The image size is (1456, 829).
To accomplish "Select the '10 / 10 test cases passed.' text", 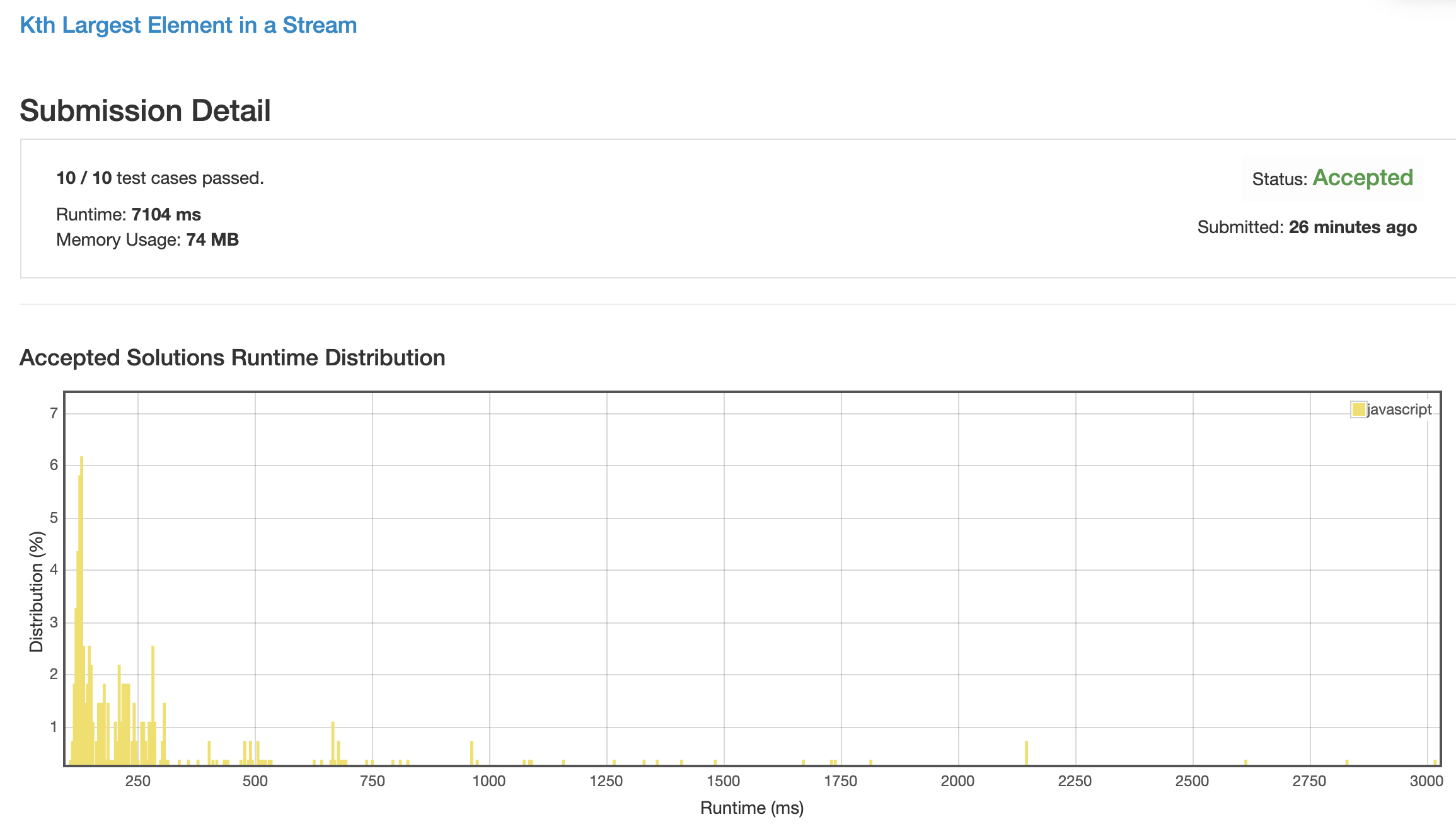I will click(x=160, y=178).
